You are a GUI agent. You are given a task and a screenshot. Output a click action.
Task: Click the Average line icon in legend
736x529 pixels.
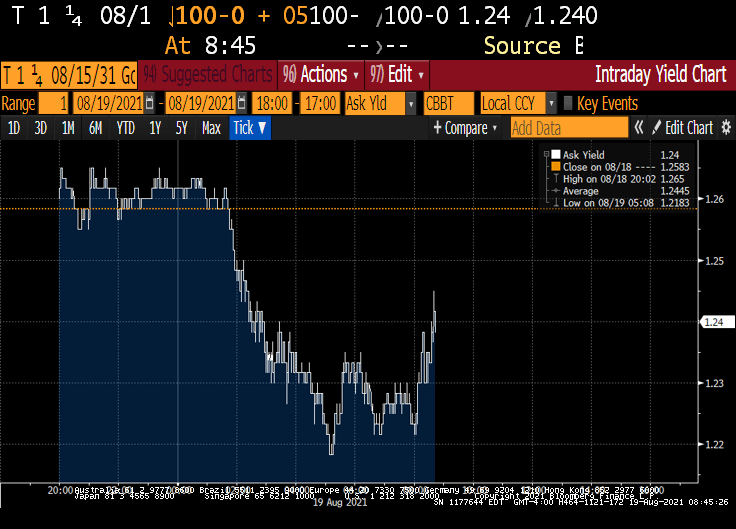[x=555, y=190]
